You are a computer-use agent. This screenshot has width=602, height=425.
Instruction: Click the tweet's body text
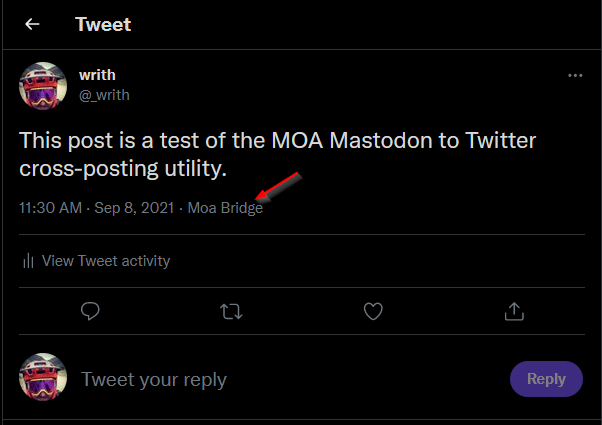(280, 155)
